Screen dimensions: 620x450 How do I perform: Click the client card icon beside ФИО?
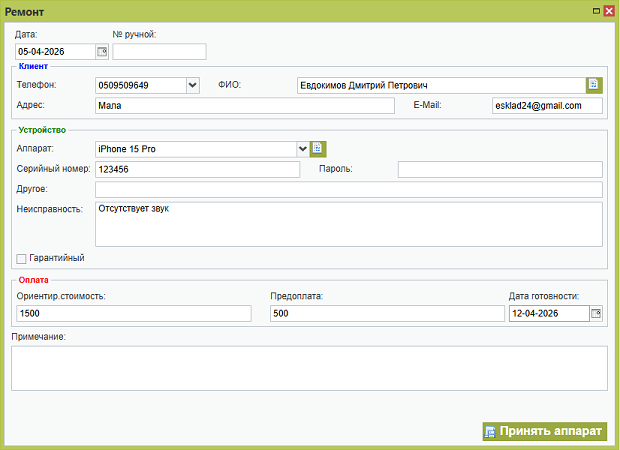[594, 85]
